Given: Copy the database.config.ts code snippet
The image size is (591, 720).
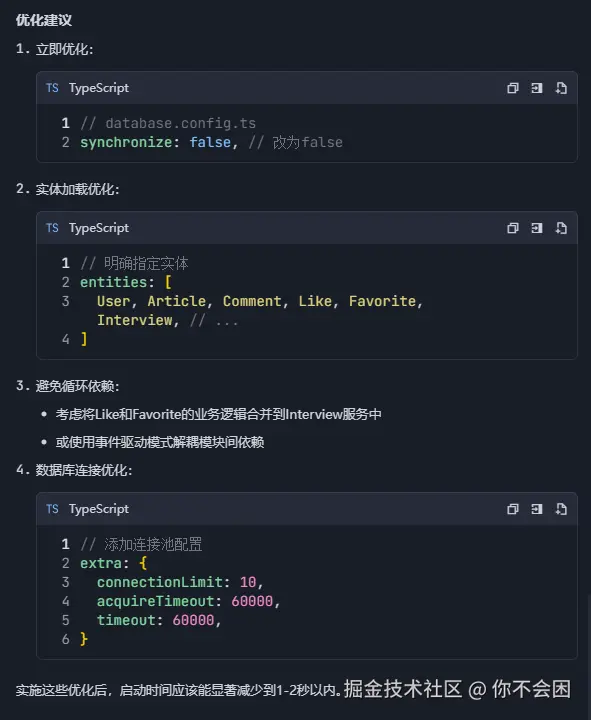Looking at the screenshot, I should [x=512, y=88].
